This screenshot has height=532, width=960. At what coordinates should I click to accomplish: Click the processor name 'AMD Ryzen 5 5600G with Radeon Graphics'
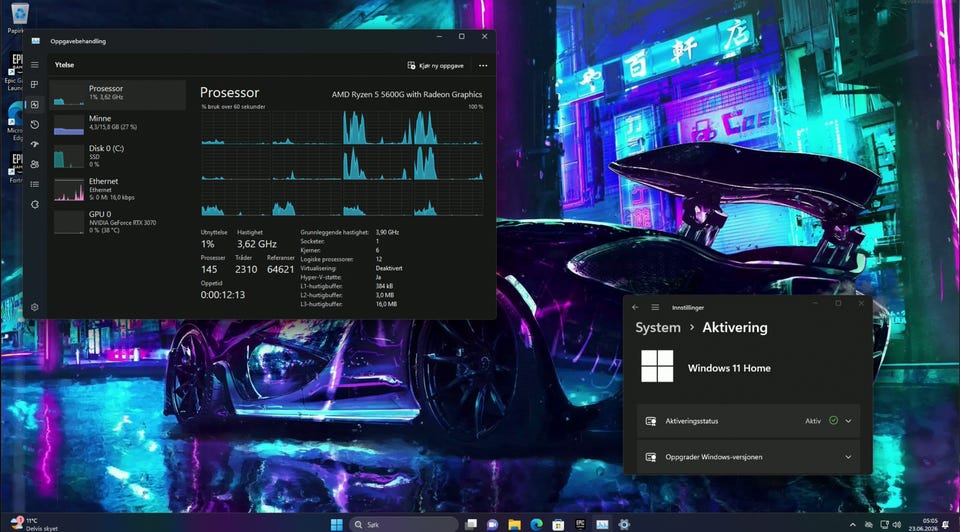pyautogui.click(x=407, y=94)
